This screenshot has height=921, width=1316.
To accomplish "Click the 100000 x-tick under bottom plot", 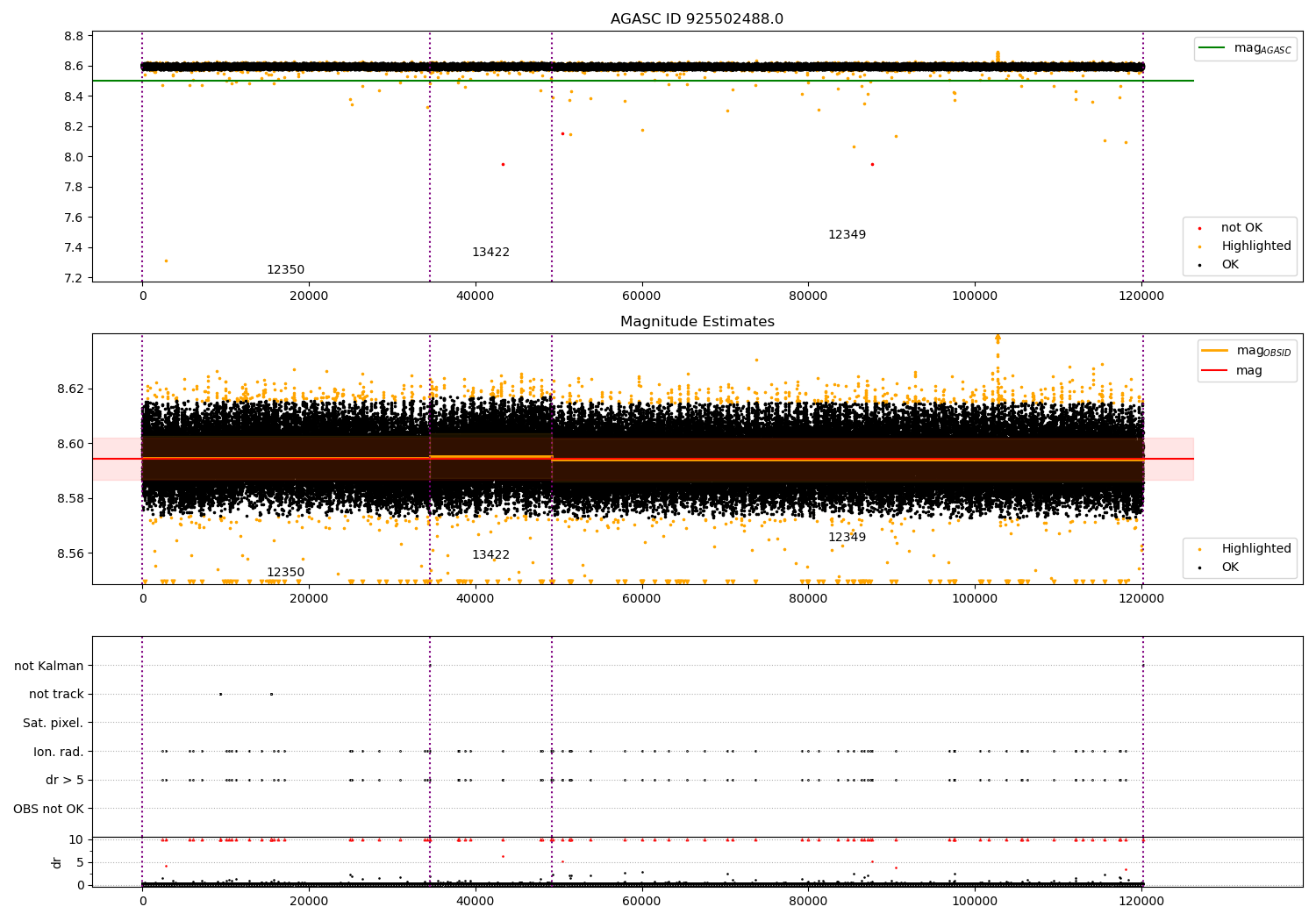I will [x=974, y=902].
